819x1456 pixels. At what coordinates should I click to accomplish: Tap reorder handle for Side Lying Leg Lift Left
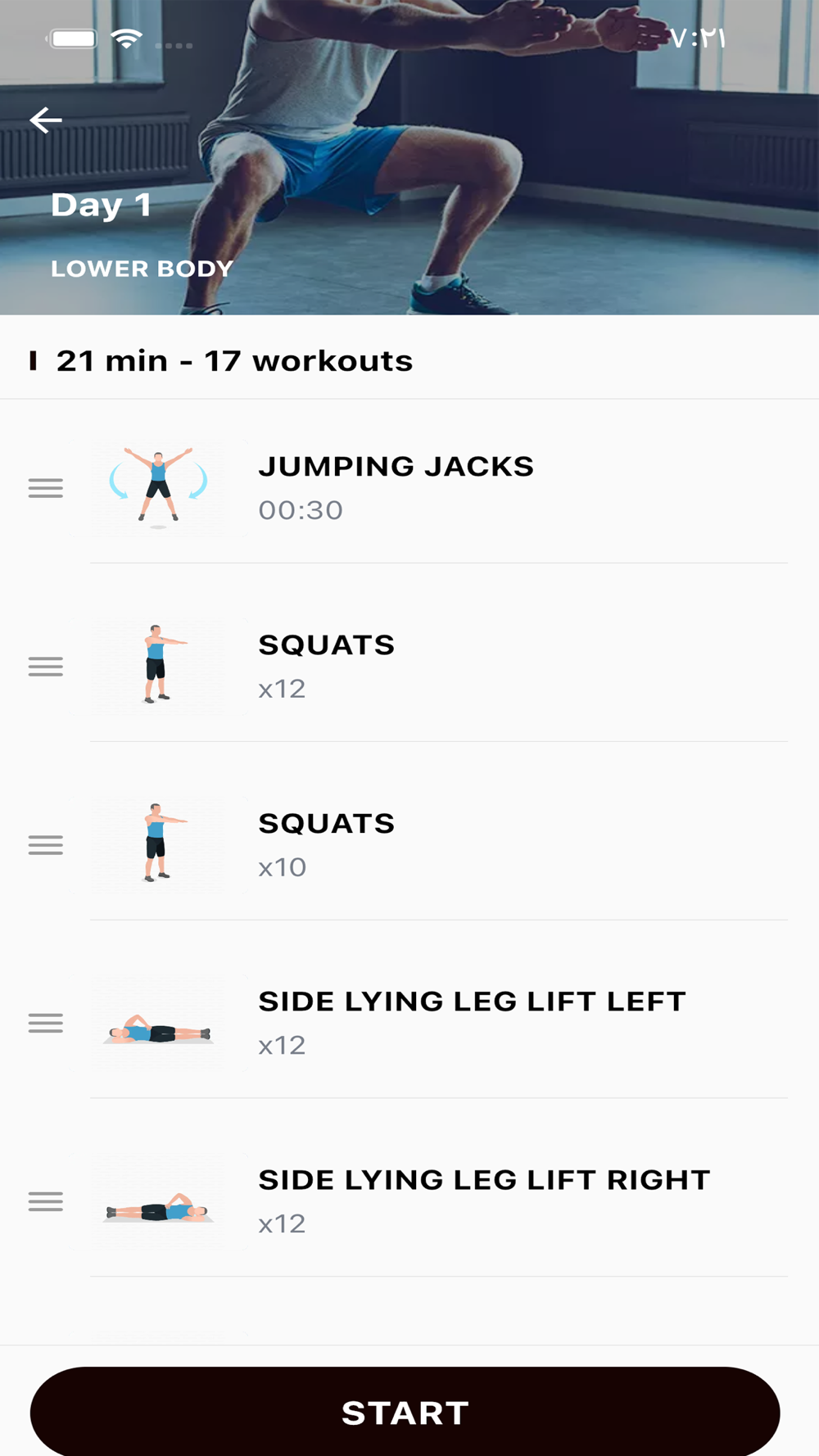46,1023
